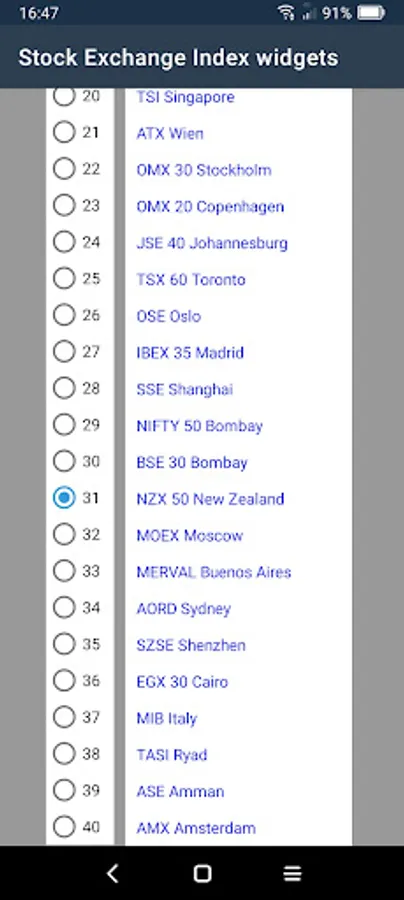Open the MERVAL Buenos Aires link
404x900 pixels.
(x=213, y=572)
